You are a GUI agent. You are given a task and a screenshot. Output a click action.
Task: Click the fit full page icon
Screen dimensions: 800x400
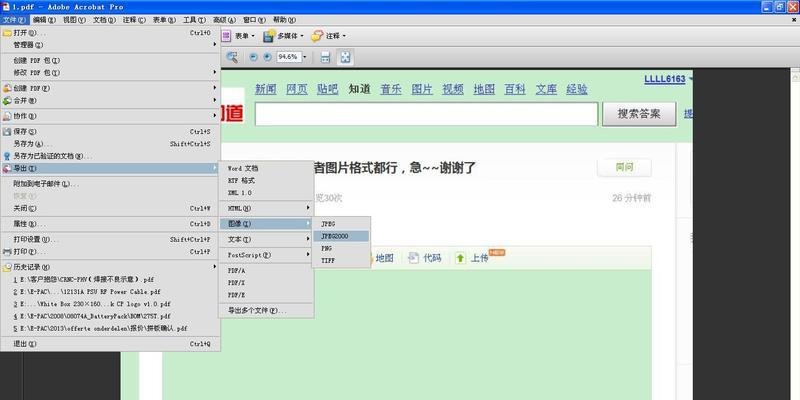click(x=345, y=57)
